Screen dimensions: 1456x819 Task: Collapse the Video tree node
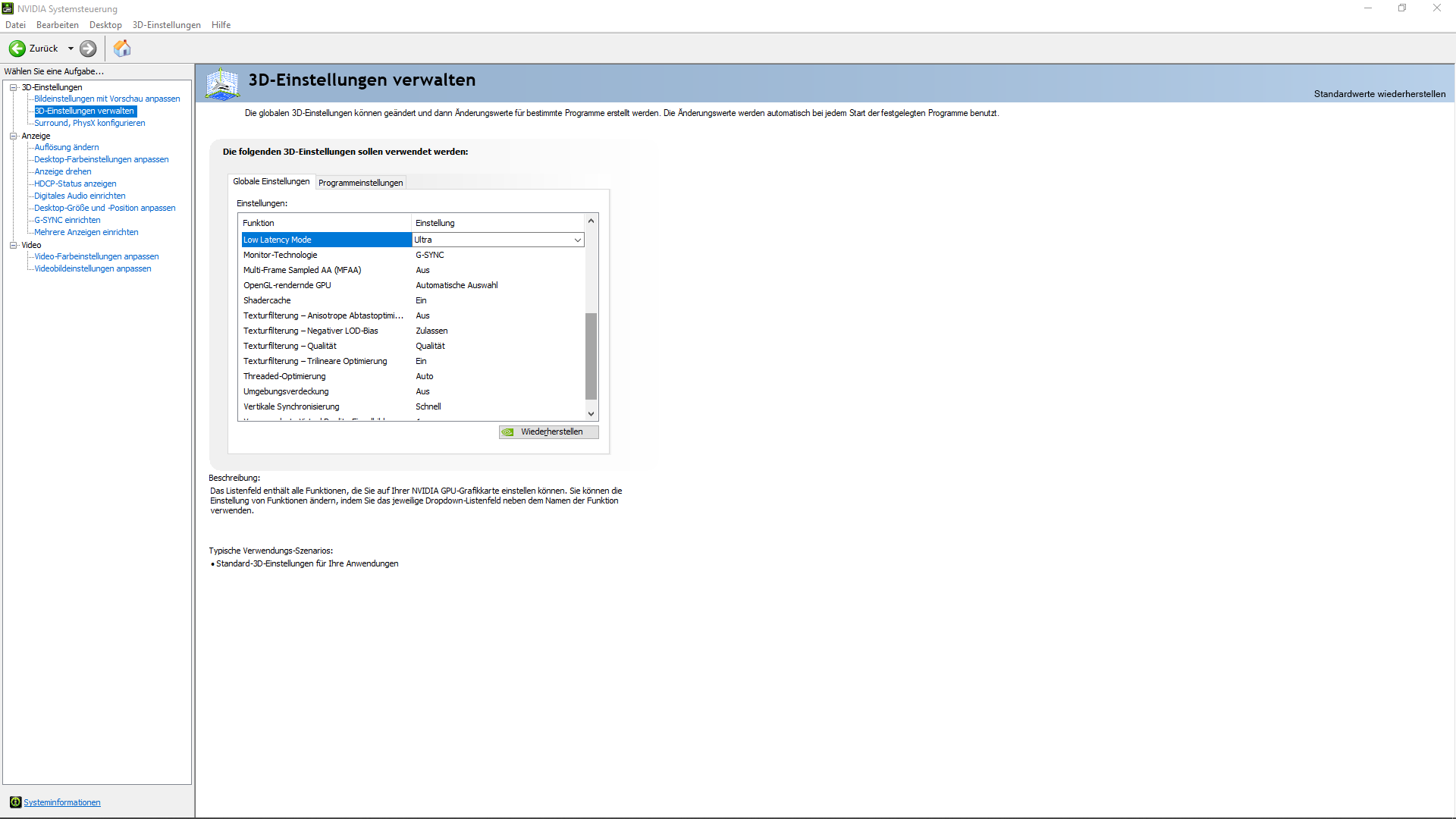pyautogui.click(x=13, y=245)
